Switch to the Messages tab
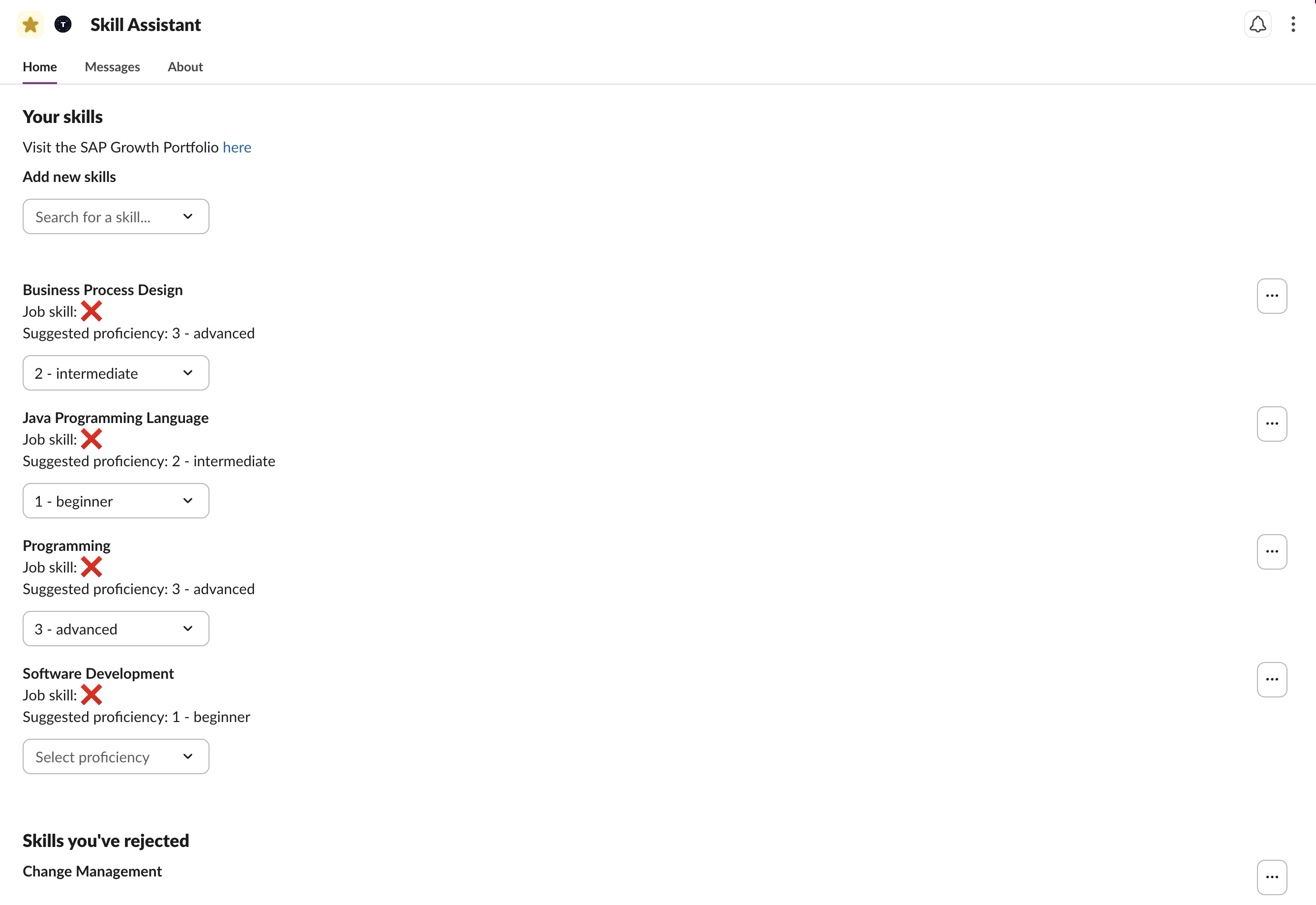 (112, 67)
